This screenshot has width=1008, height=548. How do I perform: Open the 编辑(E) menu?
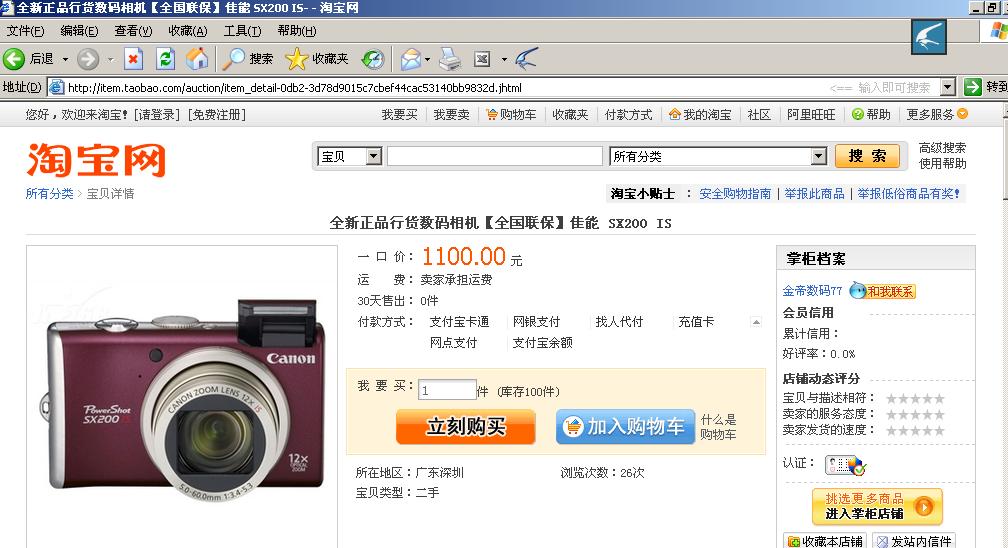click(x=79, y=31)
